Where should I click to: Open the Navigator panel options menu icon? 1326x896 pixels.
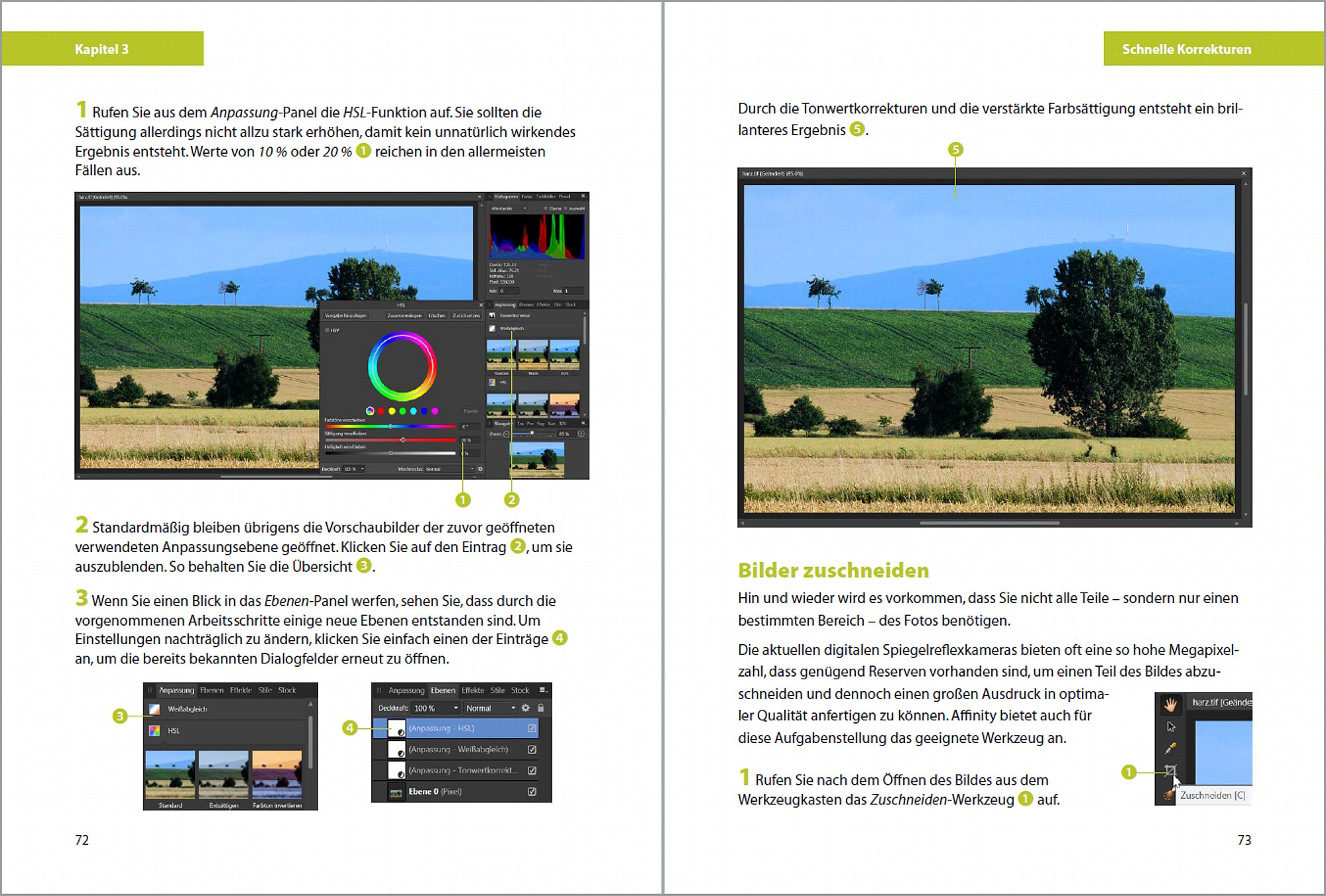pyautogui.click(x=583, y=423)
